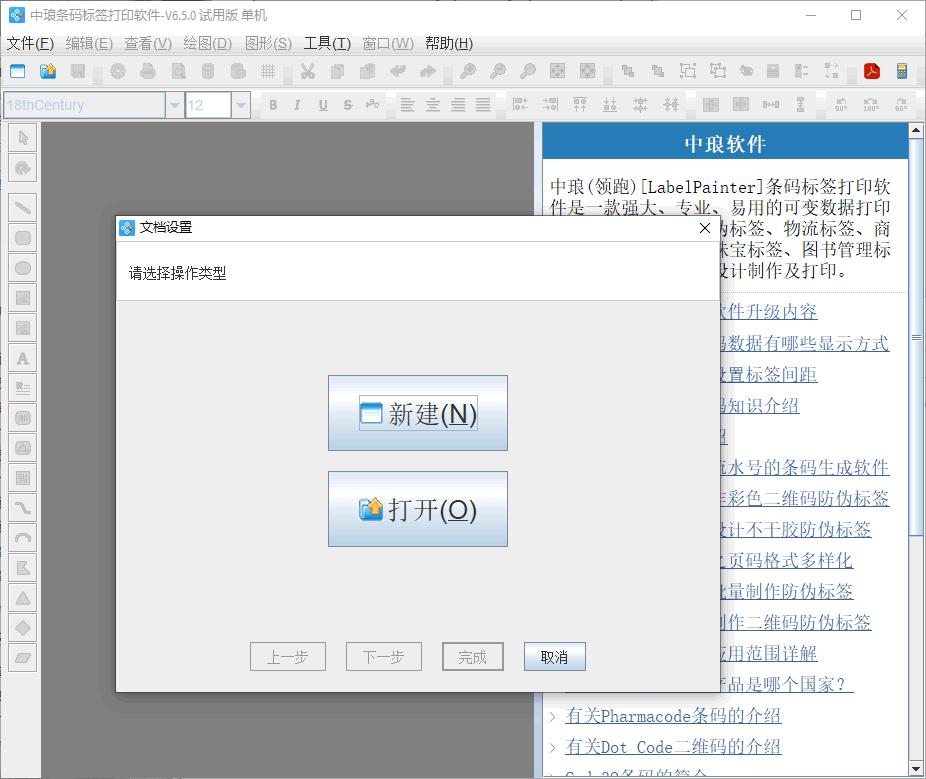Click the 下一步 button
The height and width of the screenshot is (779, 926).
384,657
